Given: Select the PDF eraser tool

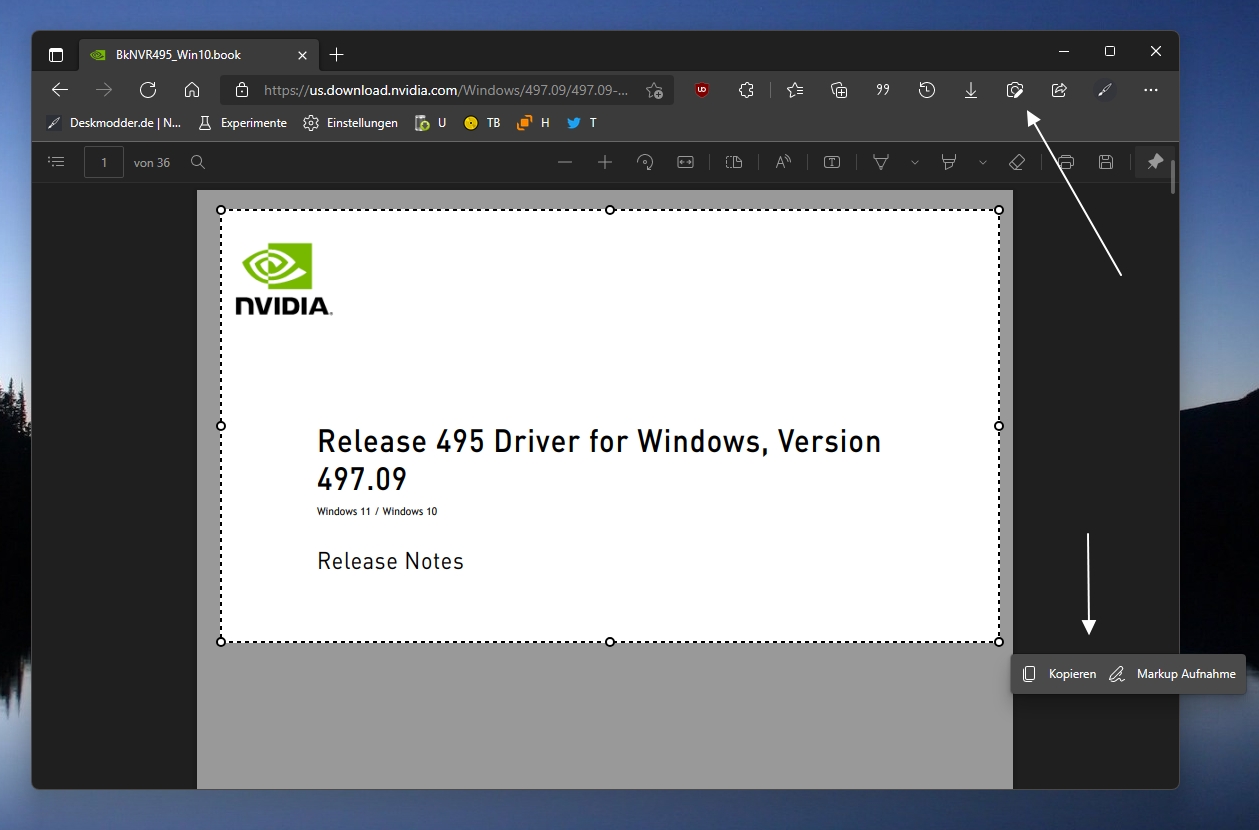Looking at the screenshot, I should coord(1017,162).
